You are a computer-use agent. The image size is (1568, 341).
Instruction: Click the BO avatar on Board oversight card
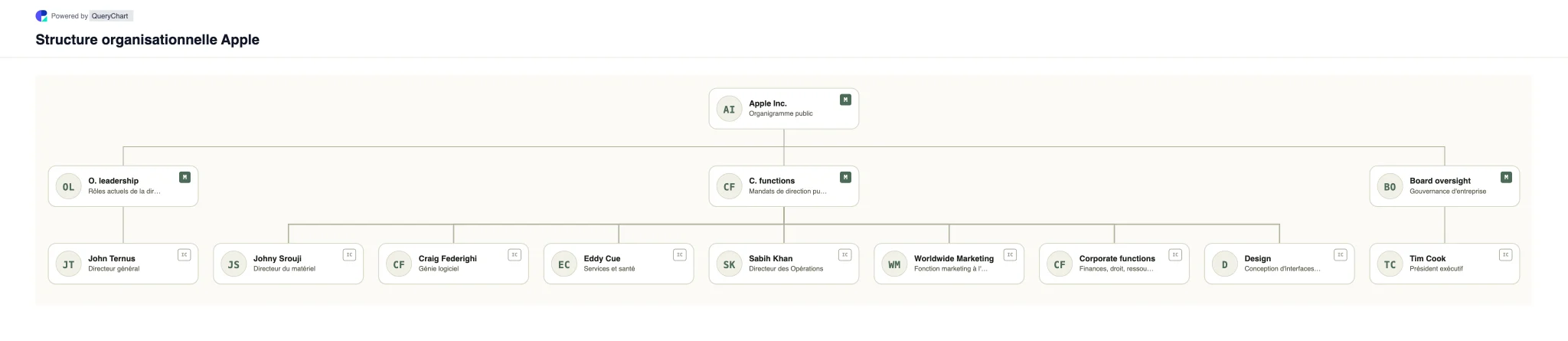pyautogui.click(x=1390, y=186)
